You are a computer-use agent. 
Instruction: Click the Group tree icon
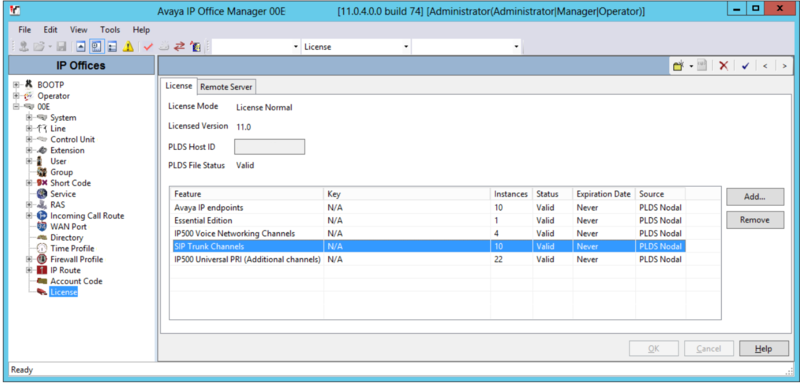(42, 172)
